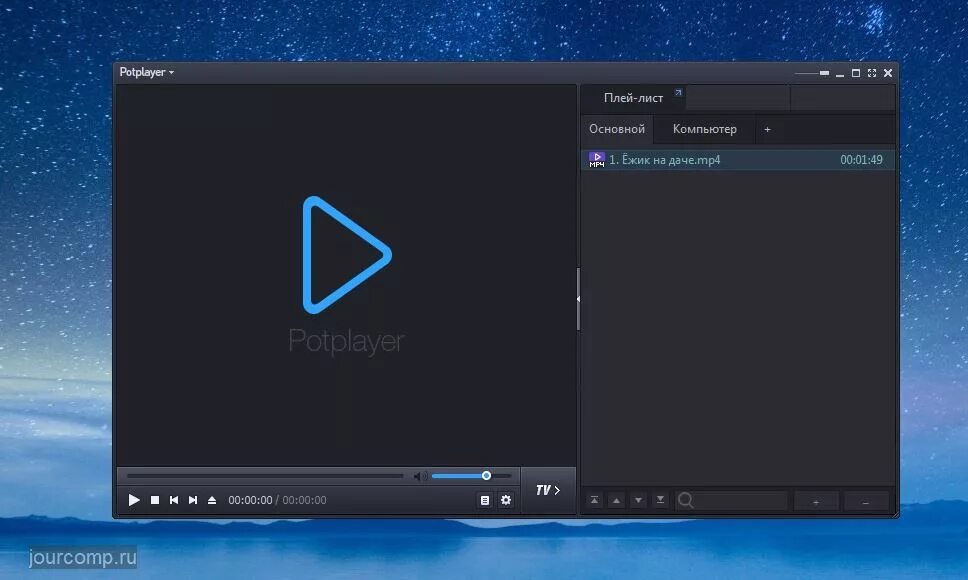
Task: Click the playlist search magnifier icon
Action: click(x=685, y=500)
